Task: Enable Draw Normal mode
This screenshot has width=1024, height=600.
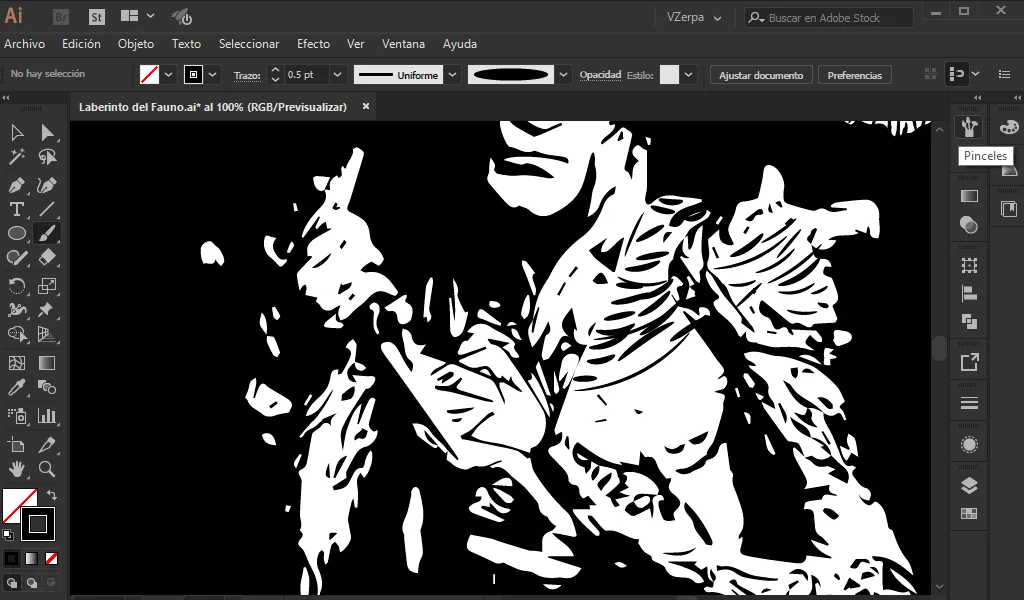Action: coord(12,583)
